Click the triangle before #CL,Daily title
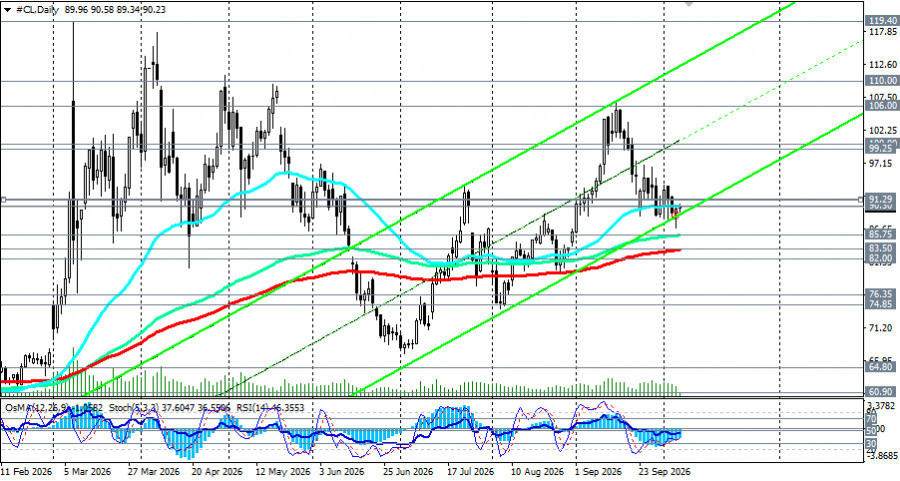 7,9
